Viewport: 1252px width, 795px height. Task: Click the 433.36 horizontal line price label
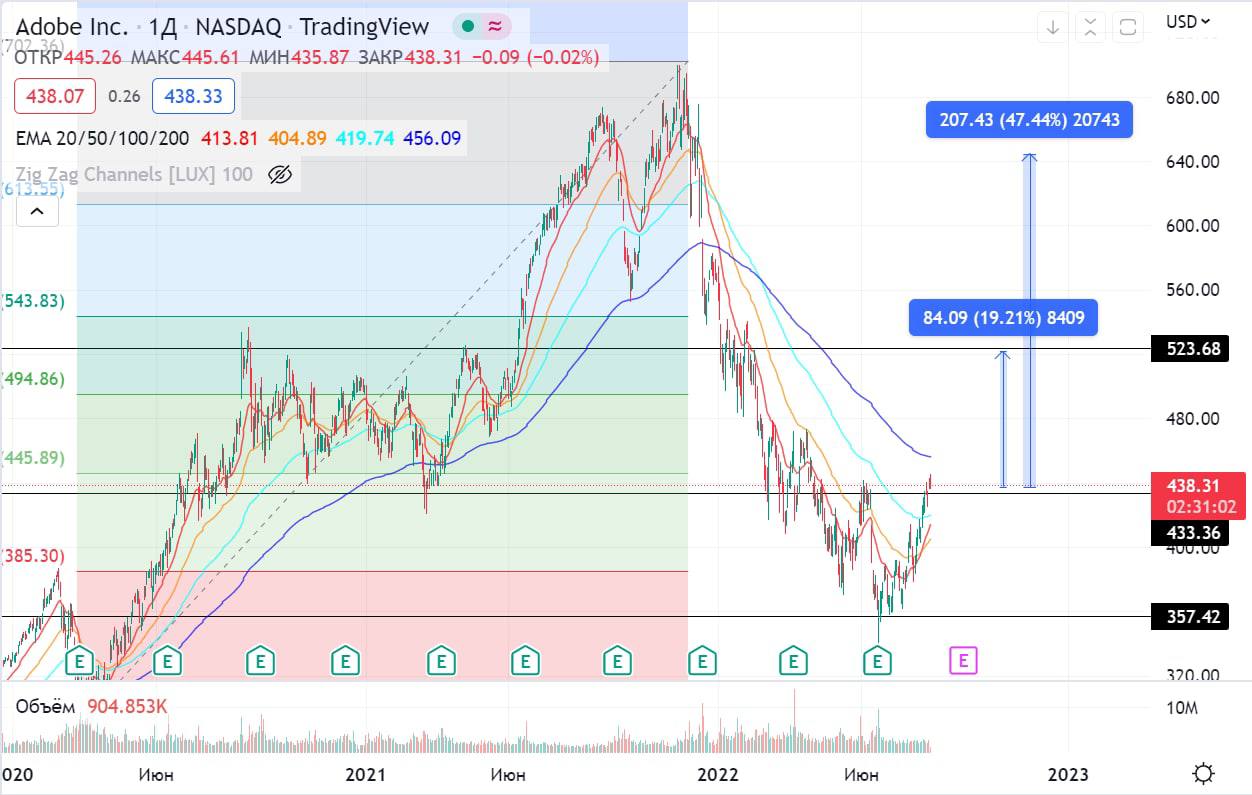point(1190,534)
